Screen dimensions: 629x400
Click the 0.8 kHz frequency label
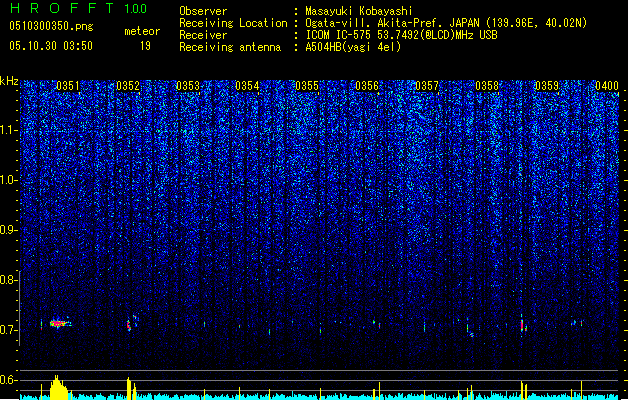8,280
